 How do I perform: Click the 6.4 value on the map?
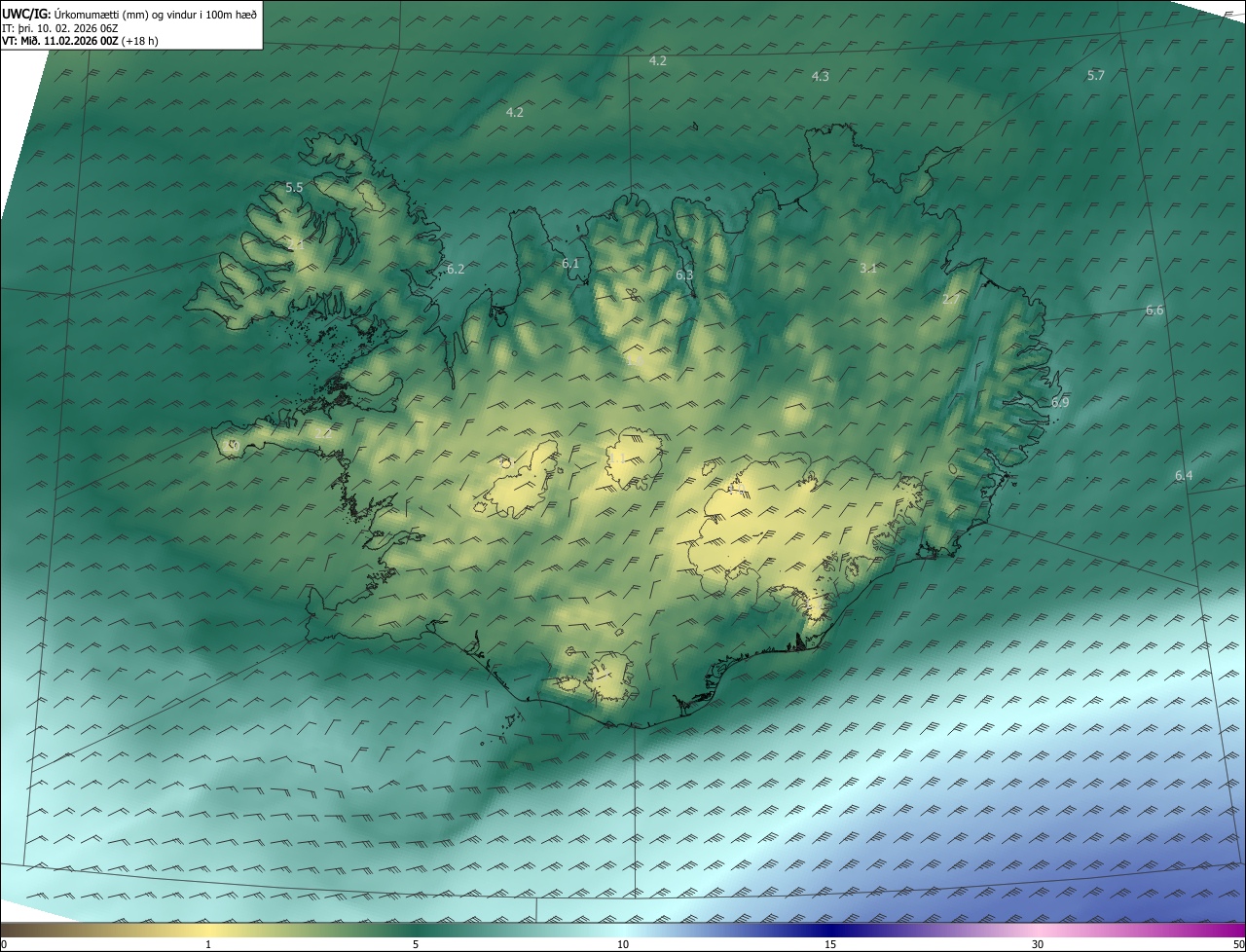click(1184, 476)
